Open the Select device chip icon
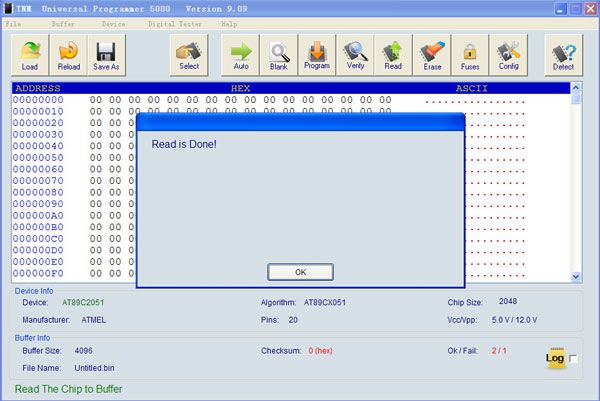The height and width of the screenshot is (401, 600). pyautogui.click(x=189, y=54)
